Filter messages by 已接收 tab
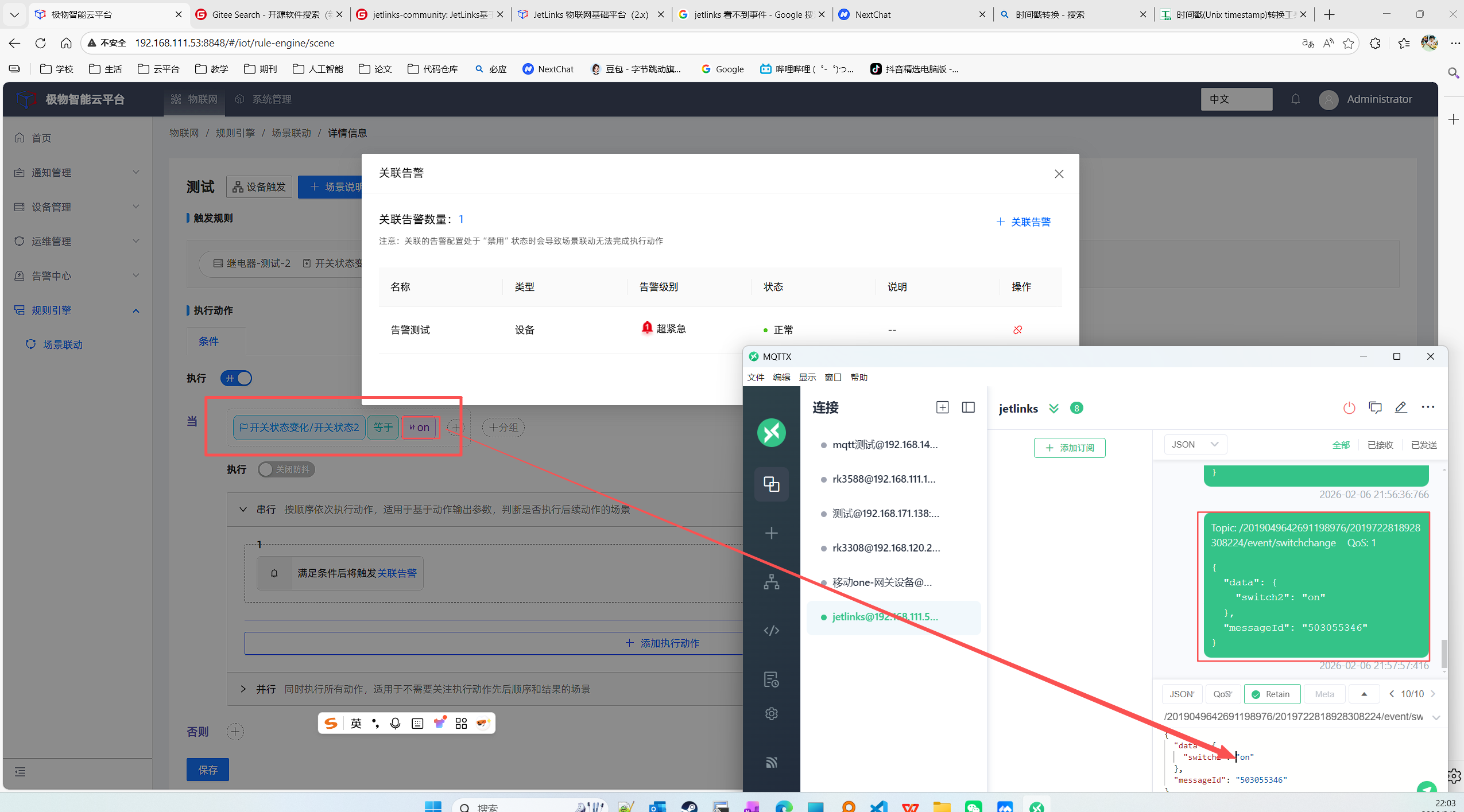1464x812 pixels. tap(1380, 445)
